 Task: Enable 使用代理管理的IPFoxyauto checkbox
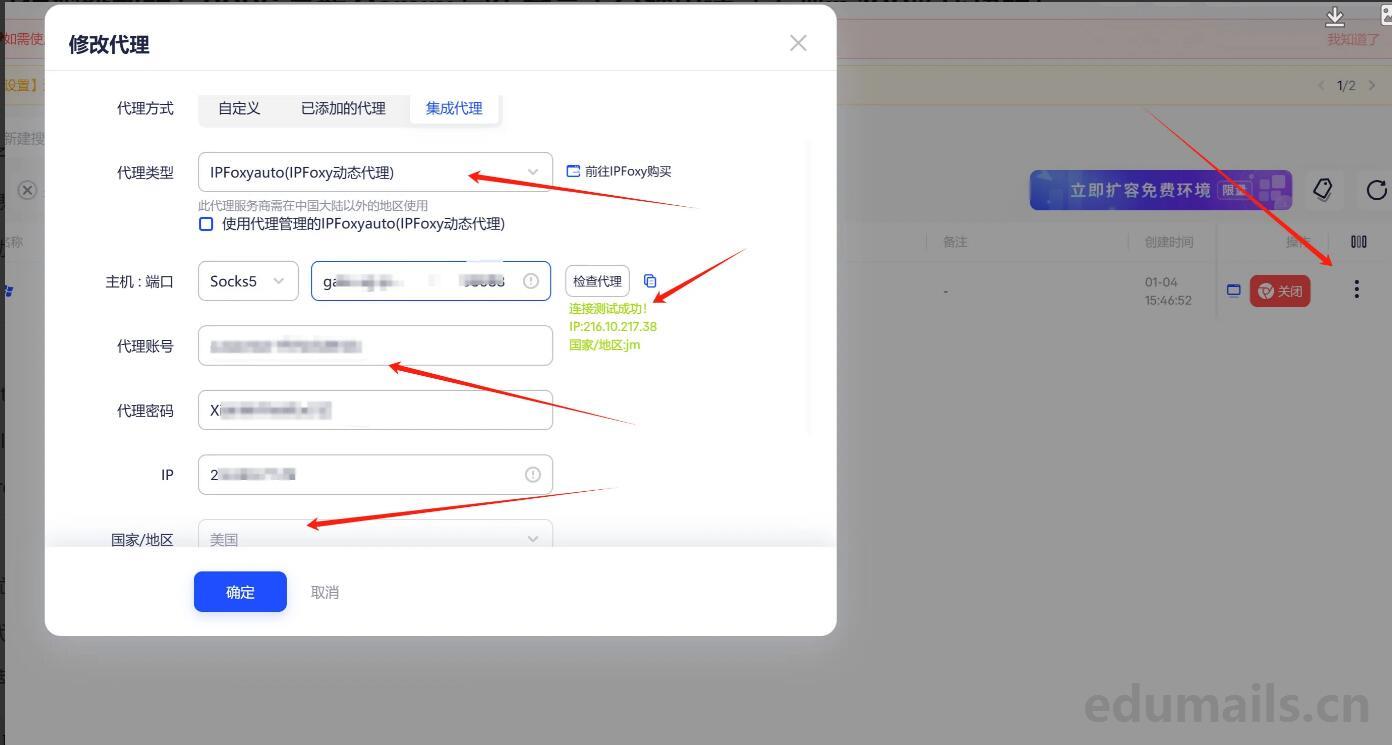point(205,223)
